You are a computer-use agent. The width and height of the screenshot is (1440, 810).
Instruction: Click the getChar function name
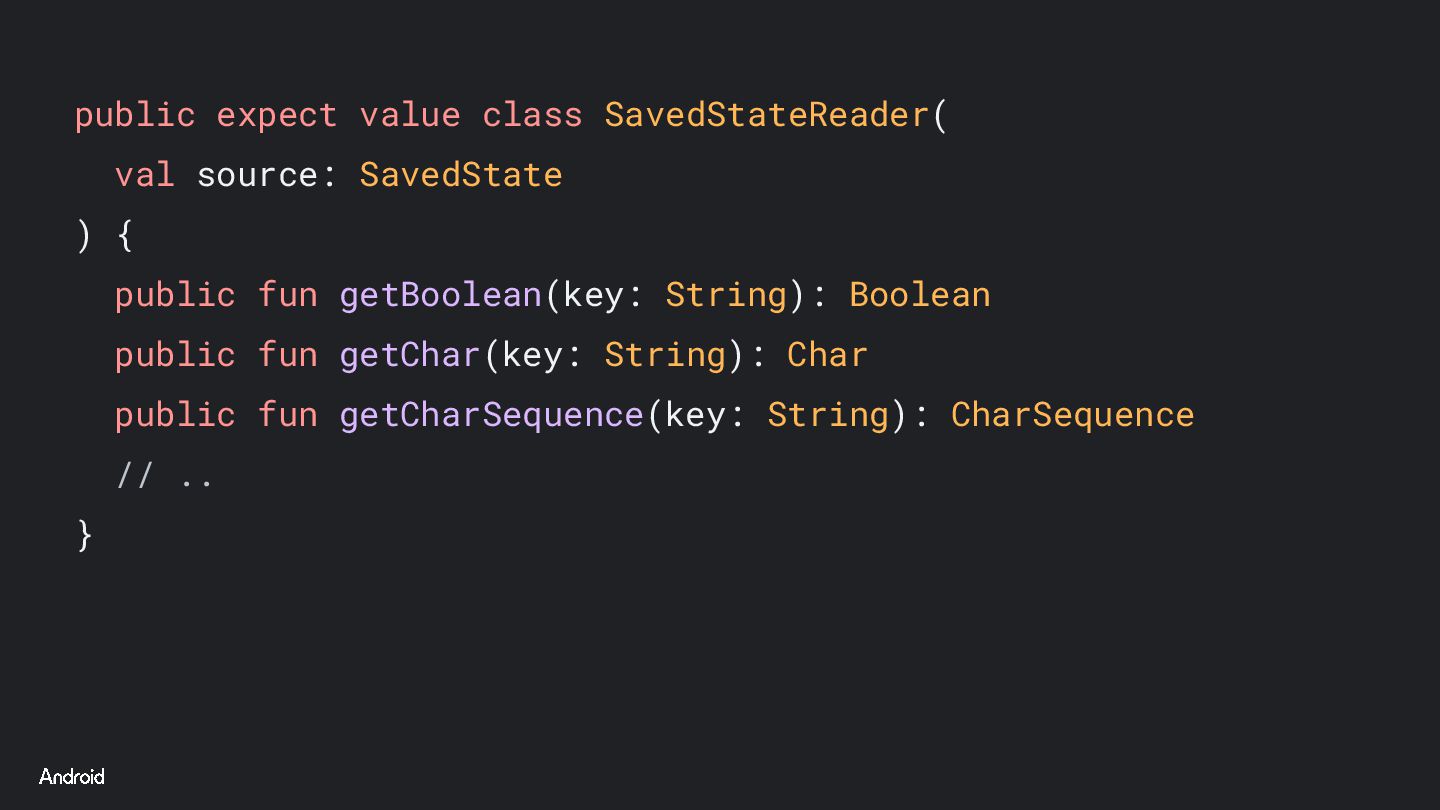coord(410,355)
